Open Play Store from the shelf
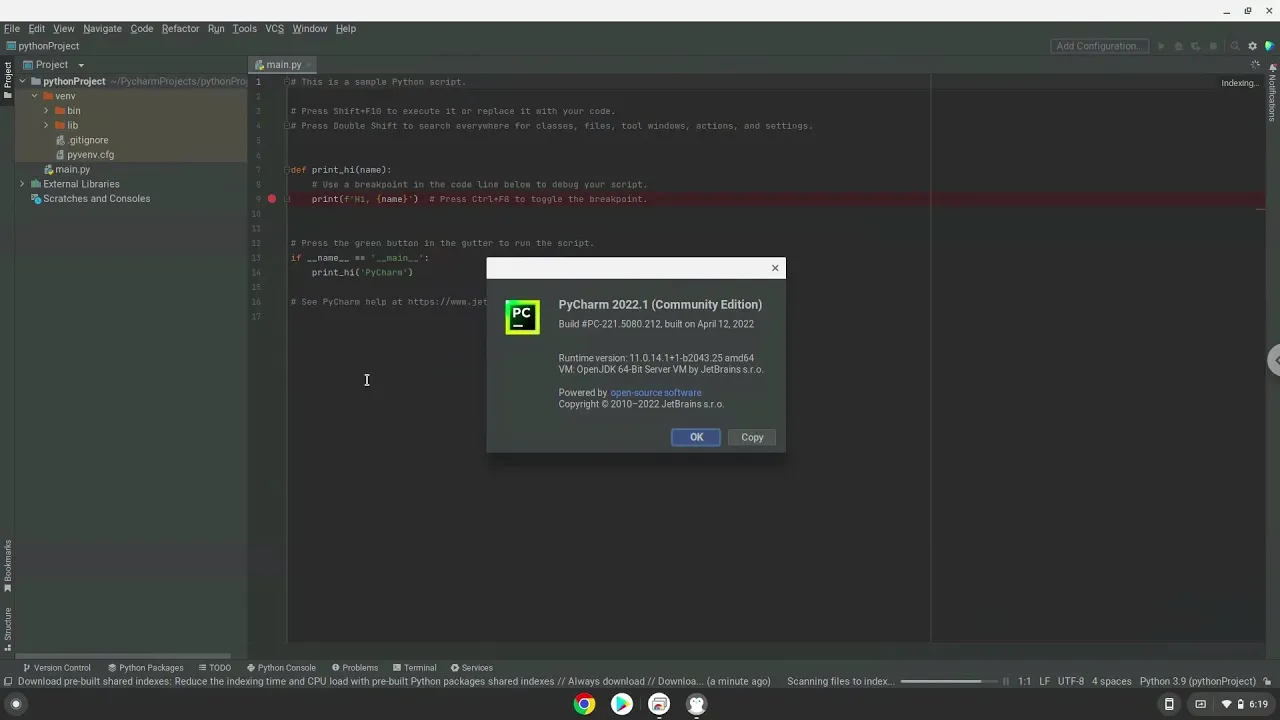 pos(621,704)
